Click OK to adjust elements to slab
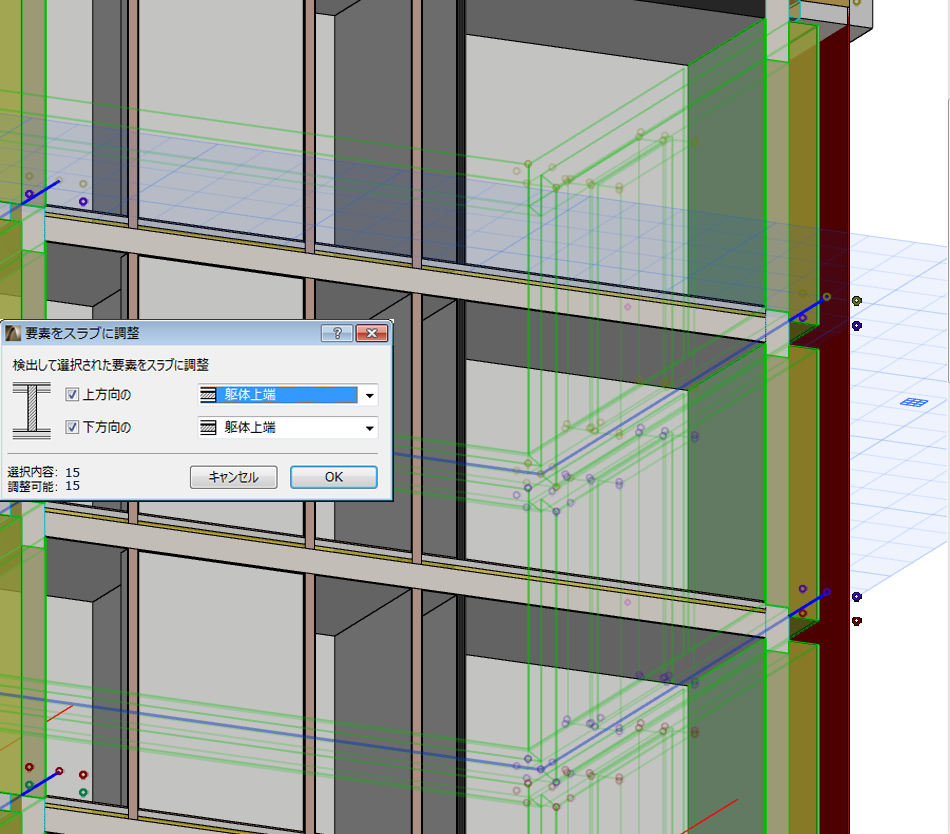This screenshot has height=834, width=950. pos(333,477)
